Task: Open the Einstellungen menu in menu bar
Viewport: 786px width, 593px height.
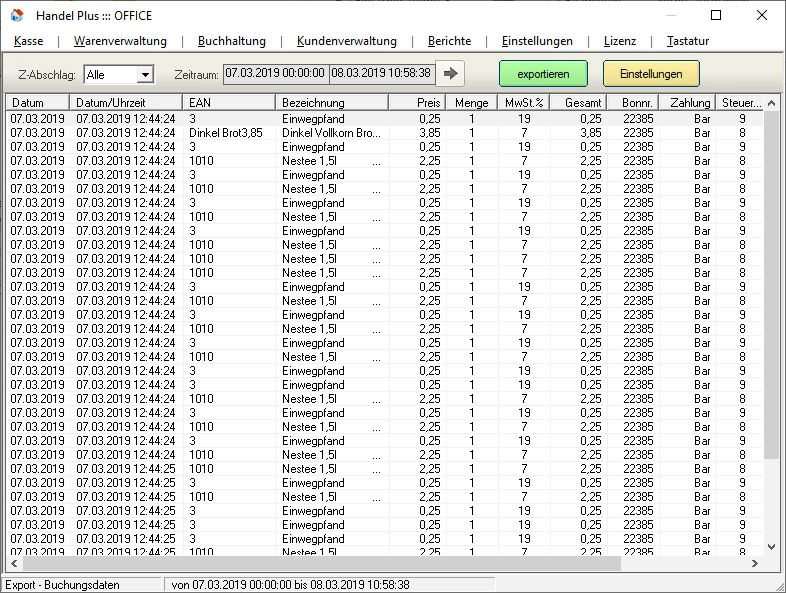Action: point(537,41)
